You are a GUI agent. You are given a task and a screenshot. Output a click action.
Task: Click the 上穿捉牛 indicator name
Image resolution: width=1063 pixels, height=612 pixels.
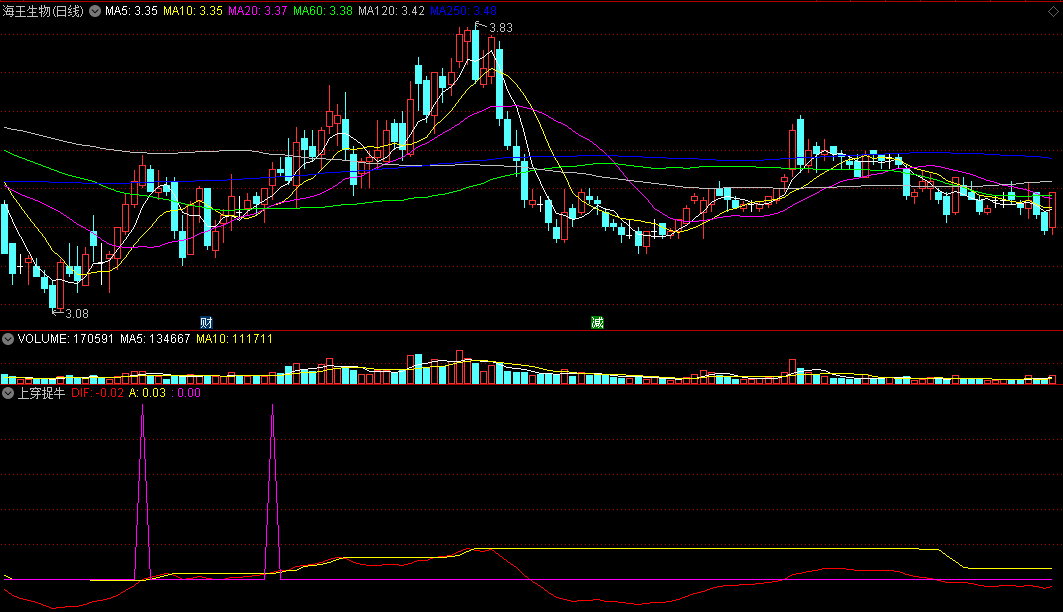click(x=41, y=393)
